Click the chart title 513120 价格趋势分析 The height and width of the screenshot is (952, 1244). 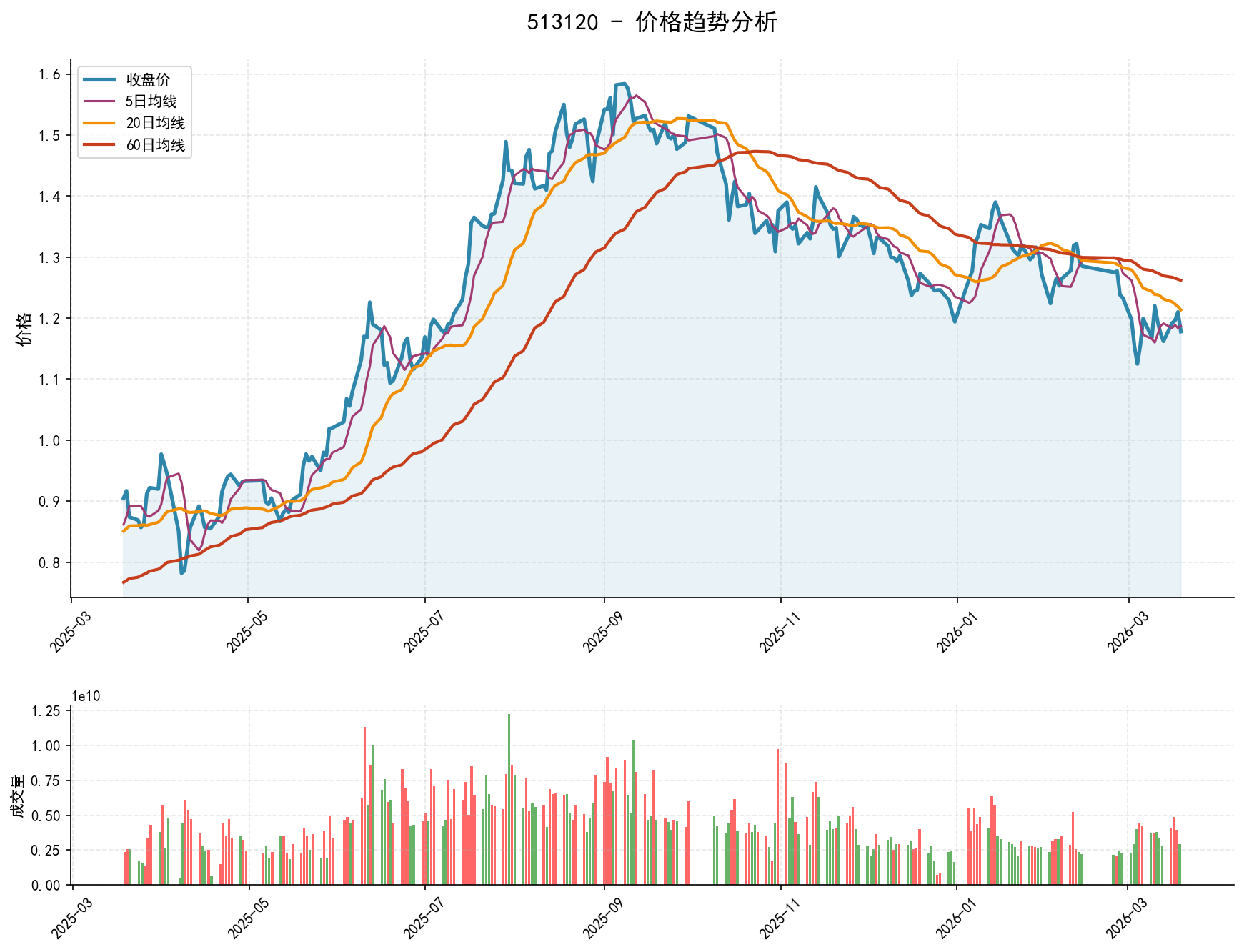click(652, 22)
